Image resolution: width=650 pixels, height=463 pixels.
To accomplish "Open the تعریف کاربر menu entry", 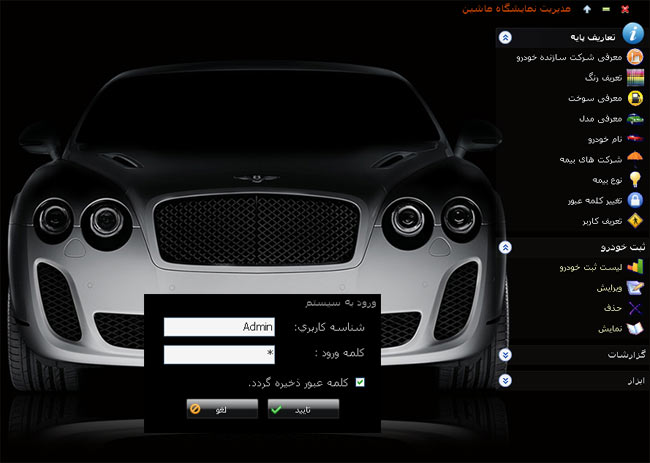I will click(x=602, y=221).
